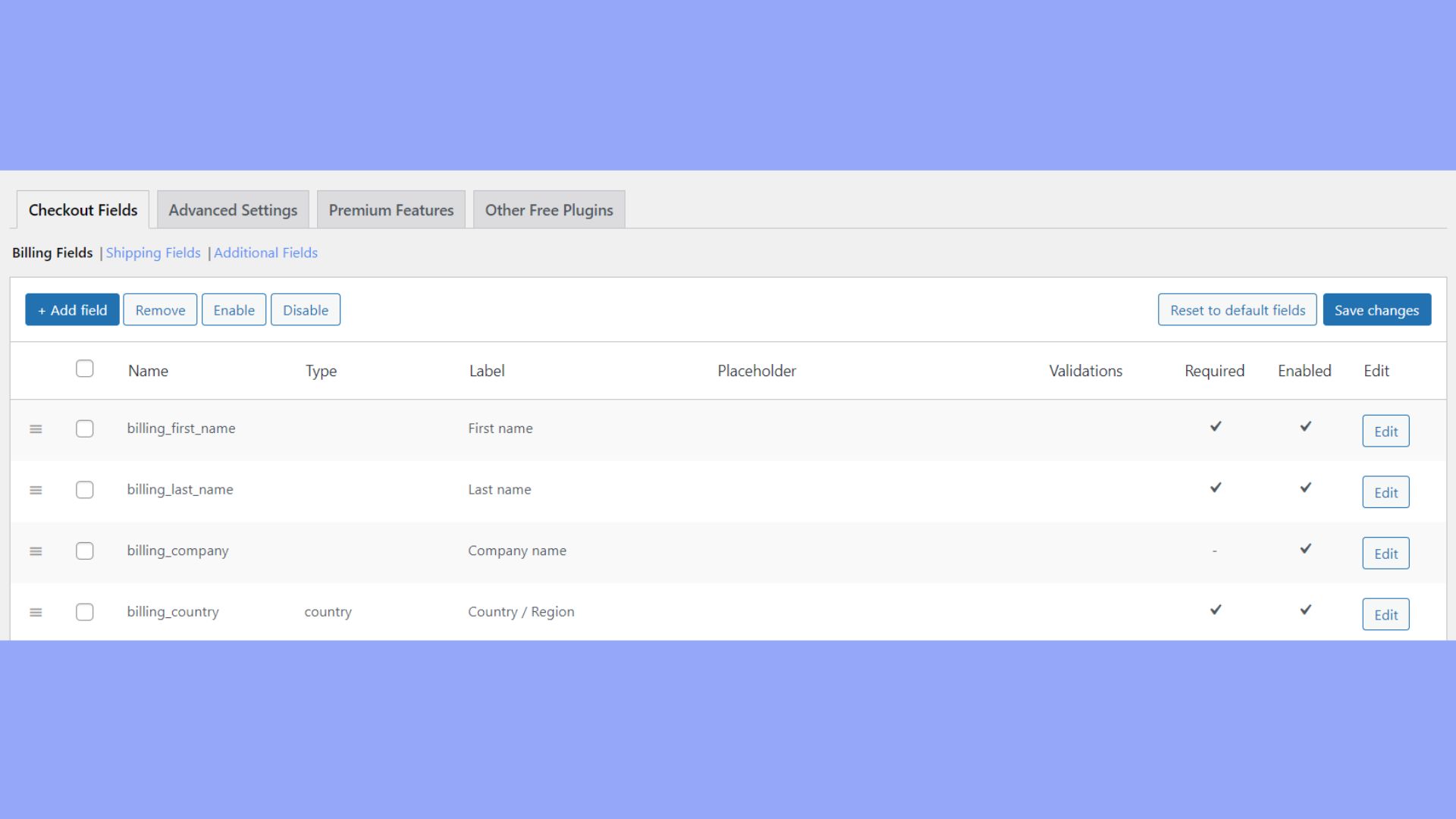Check the billing_first_name row checkbox
1456x819 pixels.
click(x=84, y=428)
